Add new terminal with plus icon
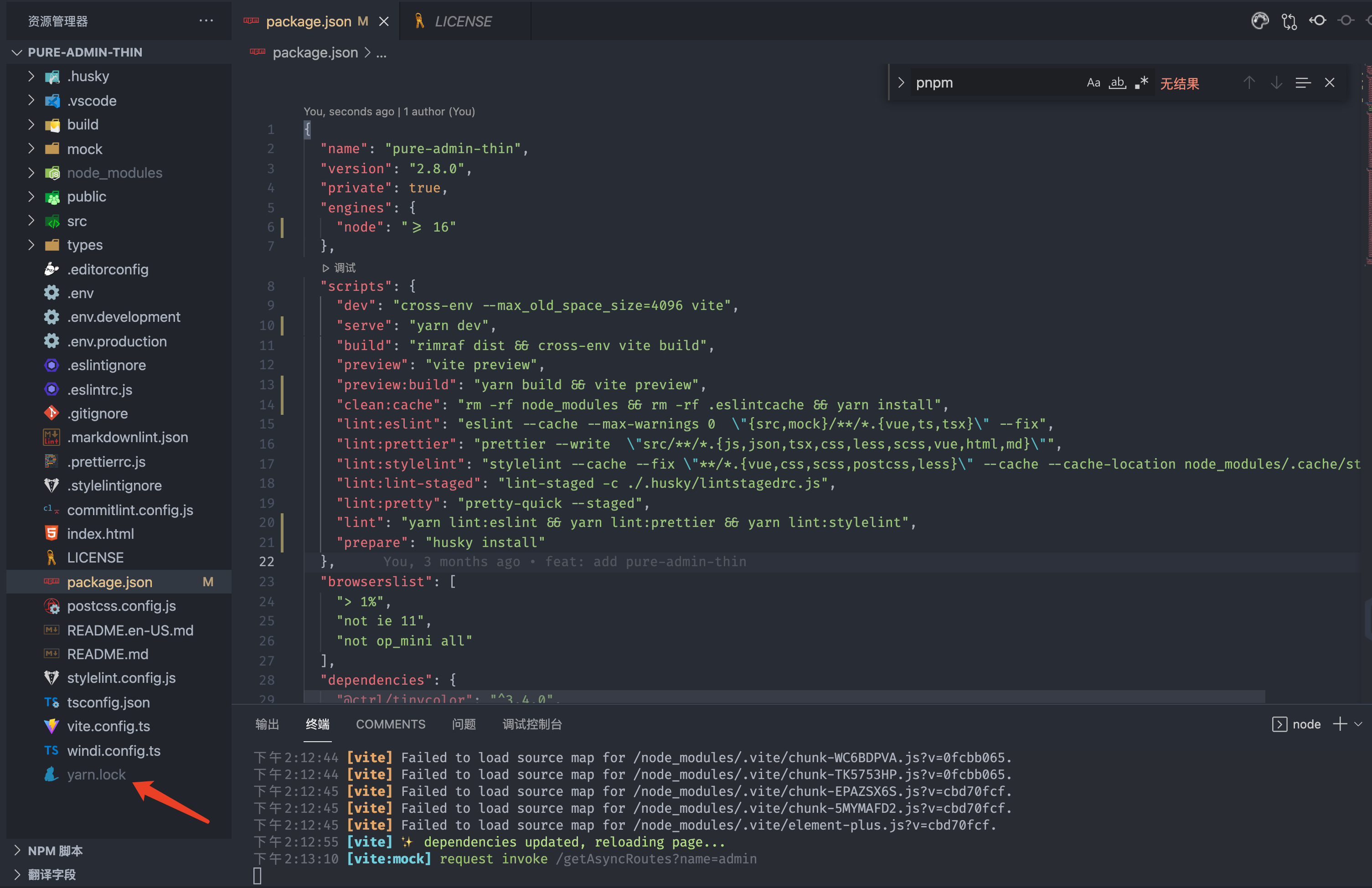The image size is (1372, 888). pyautogui.click(x=1340, y=724)
